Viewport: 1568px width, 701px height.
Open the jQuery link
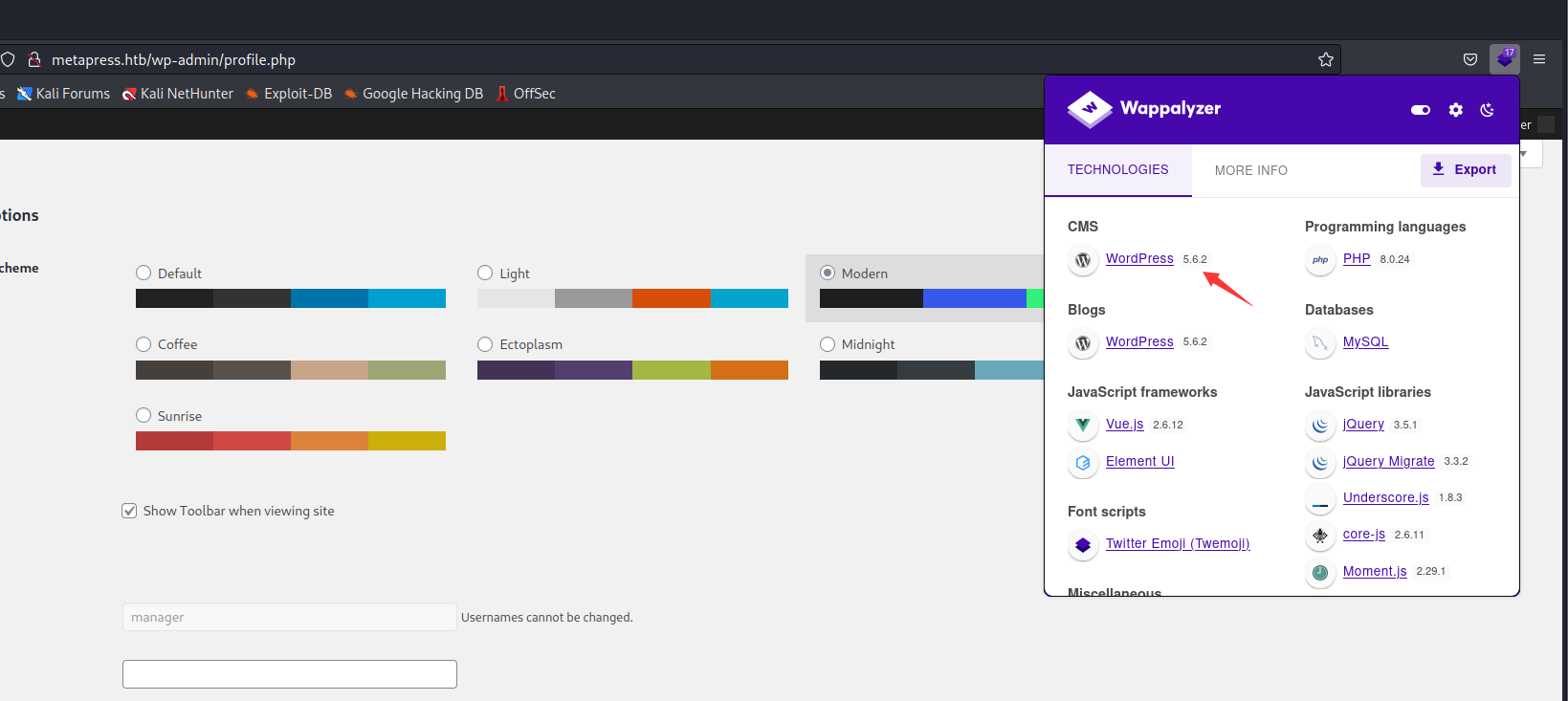[1363, 424]
